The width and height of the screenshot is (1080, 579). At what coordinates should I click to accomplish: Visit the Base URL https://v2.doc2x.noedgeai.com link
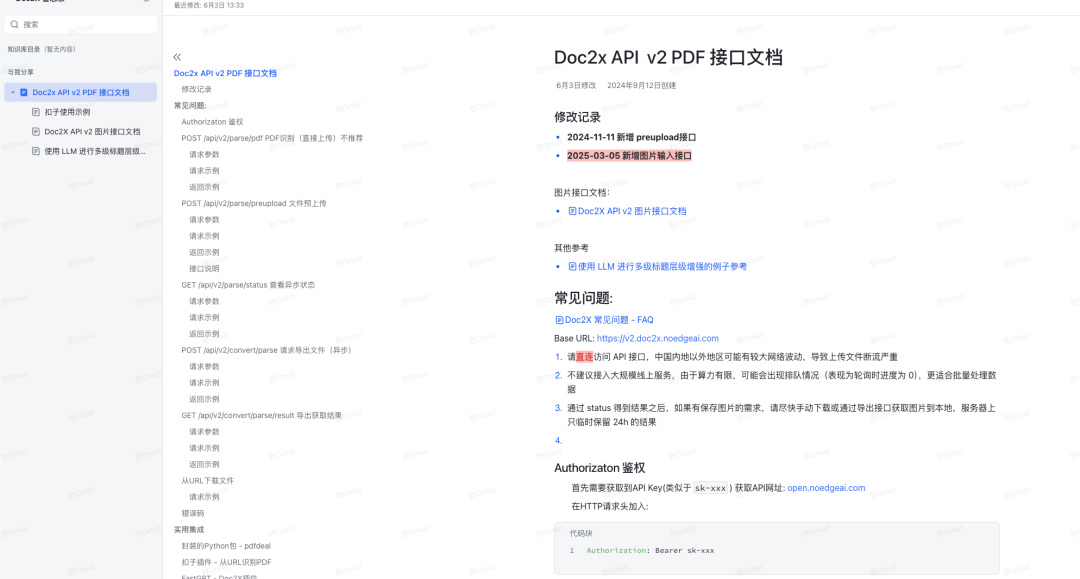point(658,339)
